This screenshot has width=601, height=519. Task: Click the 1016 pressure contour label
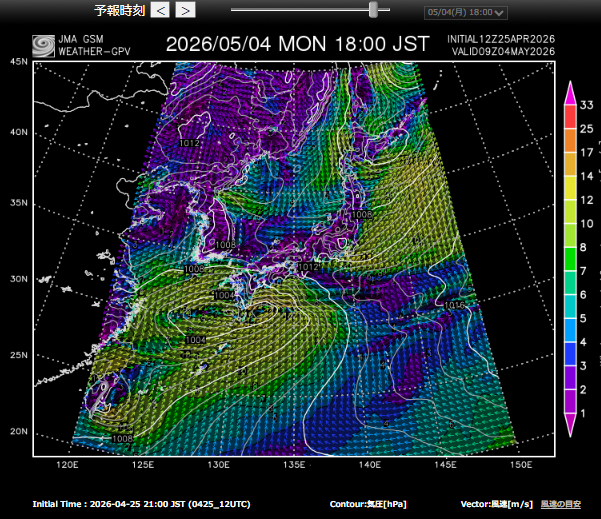click(x=454, y=305)
